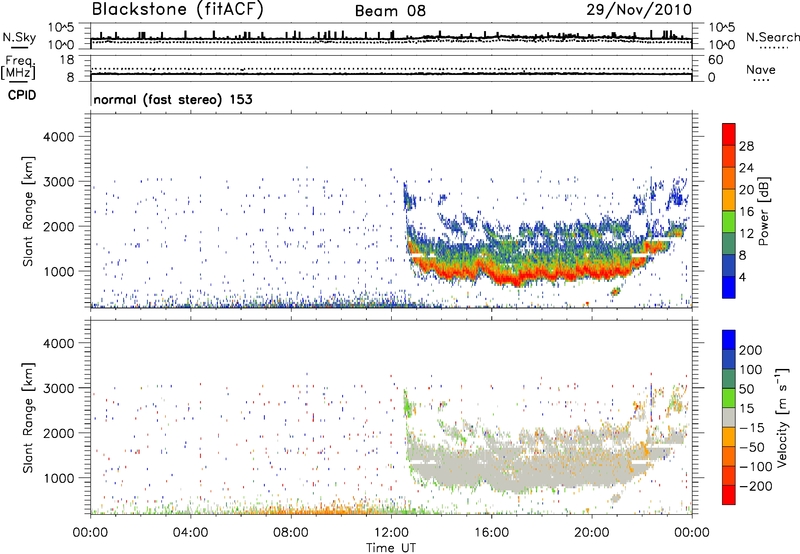
Task: Click the 'Velocity [m s-1]' colorbar label
Action: point(782,418)
